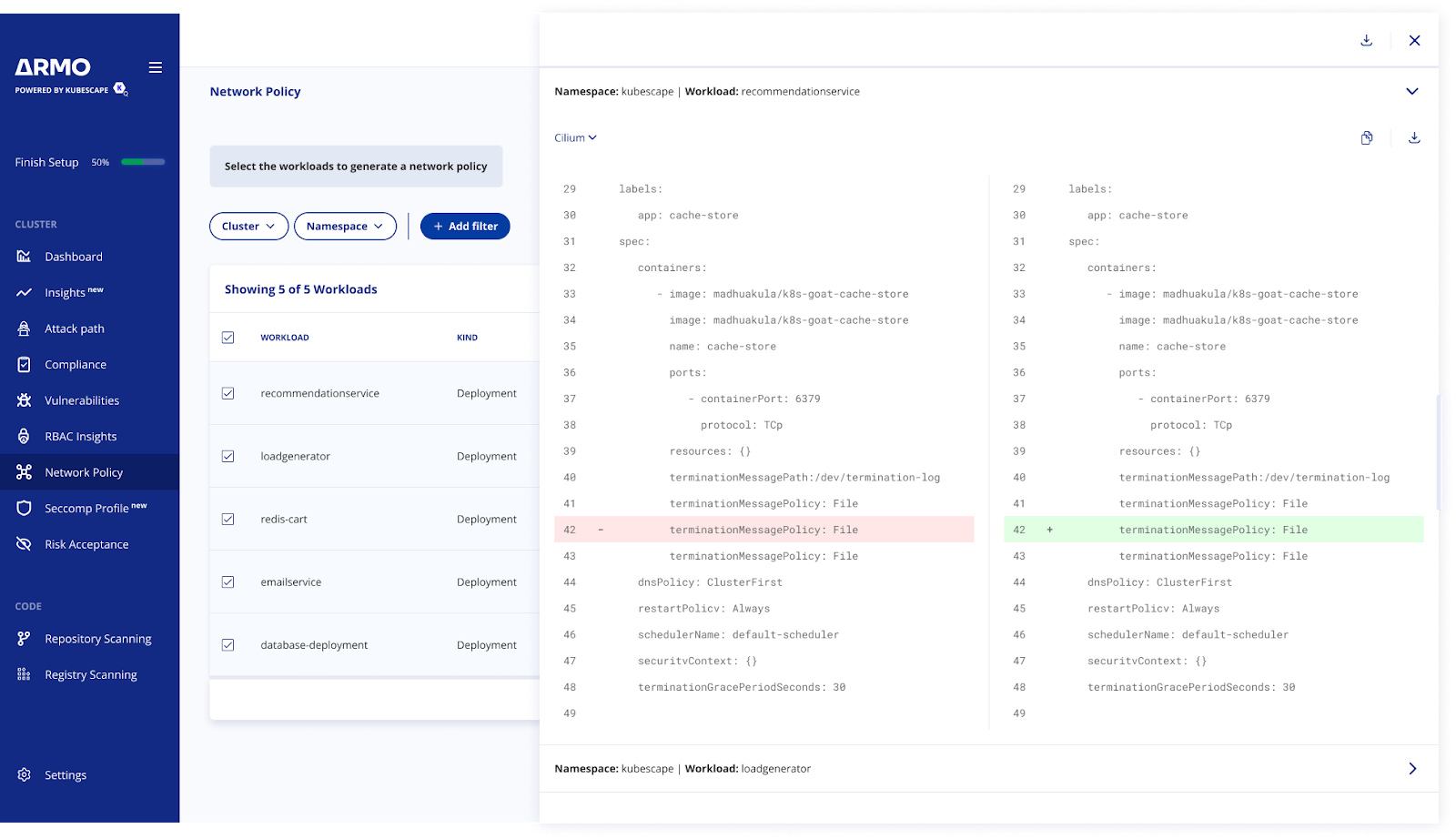Toggle the emailservice workload checkbox
Viewport: 1456px width, 839px height.
pyautogui.click(x=227, y=581)
